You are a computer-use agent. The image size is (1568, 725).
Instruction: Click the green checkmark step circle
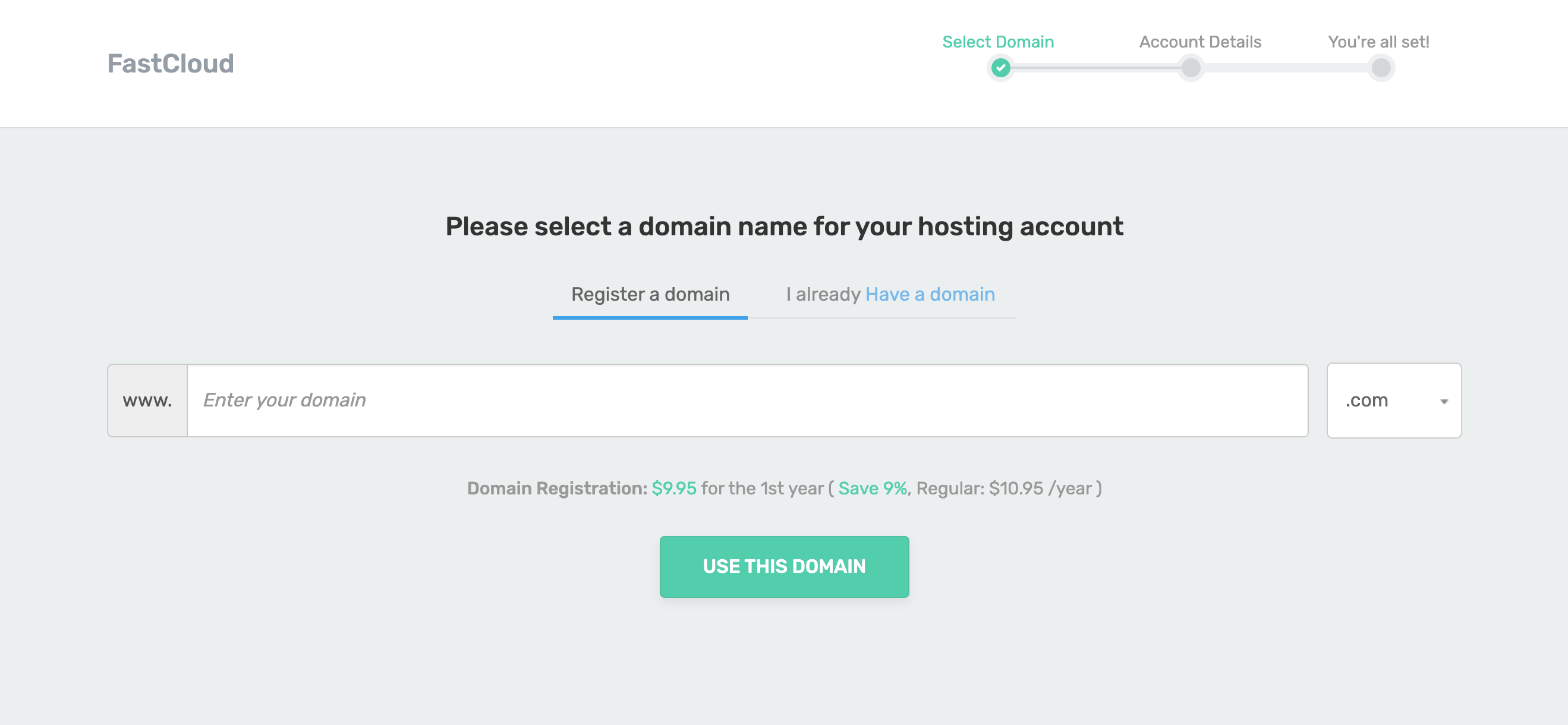point(1000,68)
